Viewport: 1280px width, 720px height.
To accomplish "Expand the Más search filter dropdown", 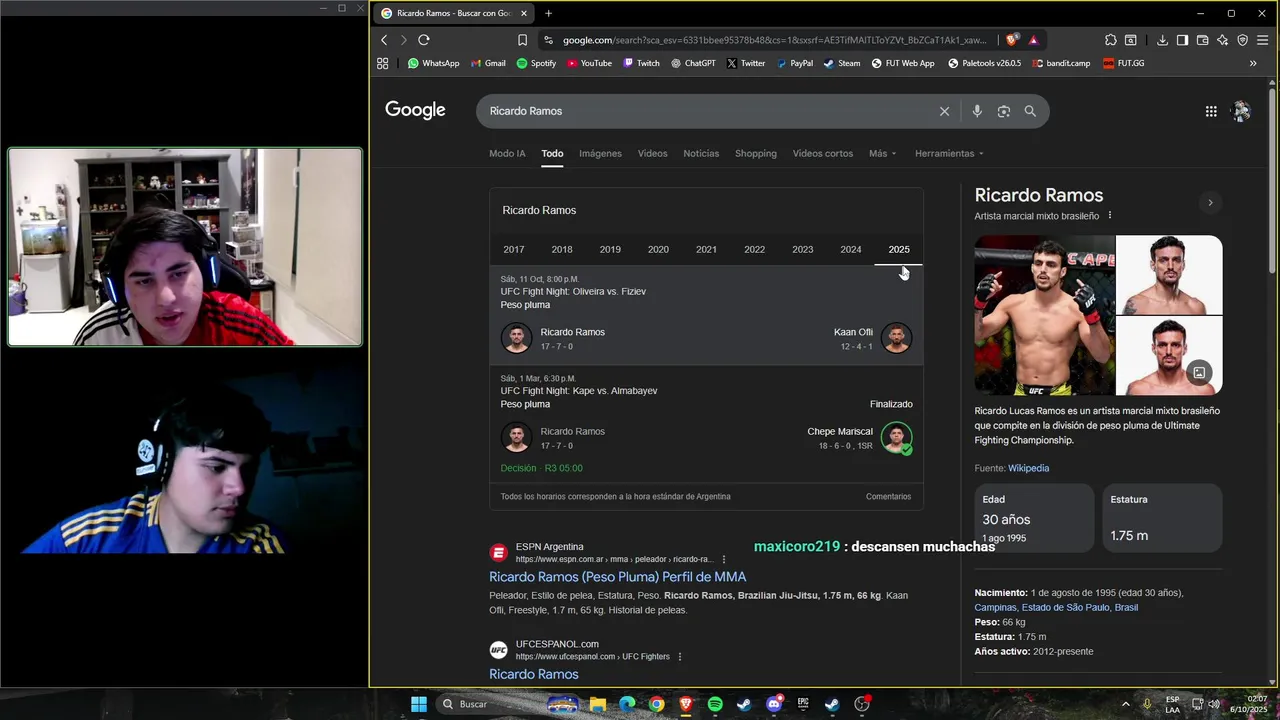I will point(882,153).
